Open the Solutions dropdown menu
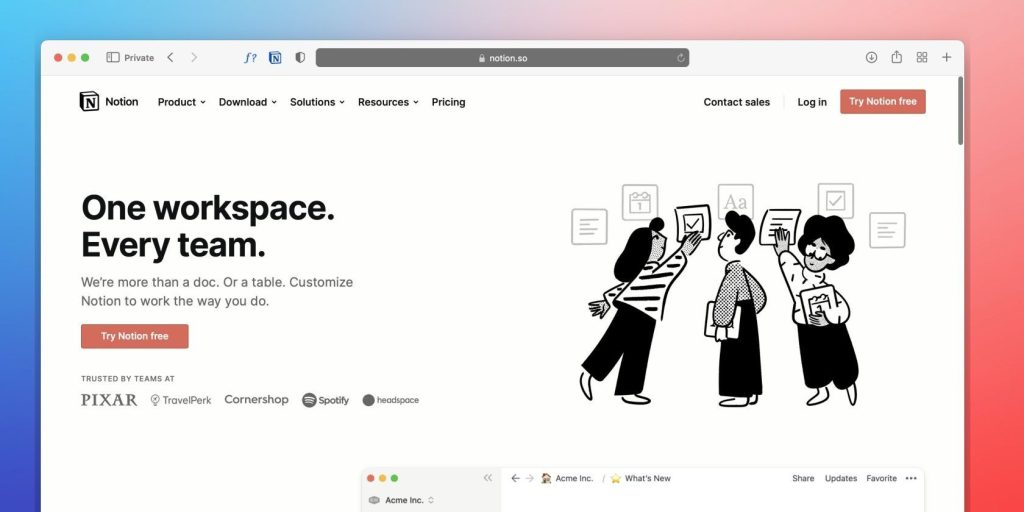 click(317, 102)
